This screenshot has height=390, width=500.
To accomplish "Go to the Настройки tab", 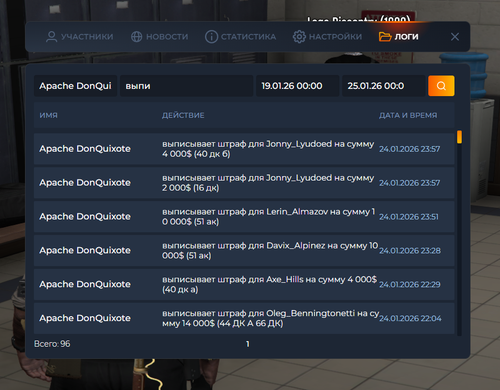I will pos(327,37).
